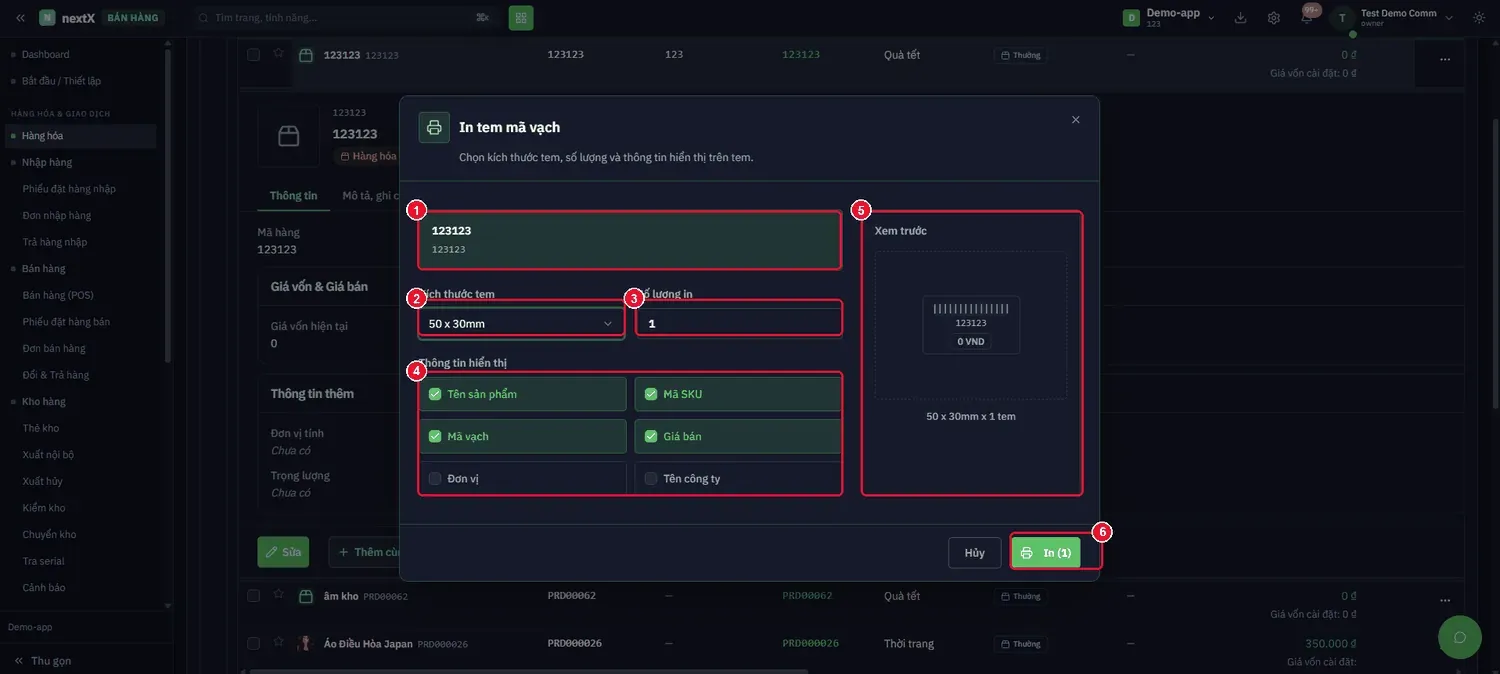Expand the Nhập hàng sidebar group
Viewport: 1500px width, 674px height.
coord(47,162)
